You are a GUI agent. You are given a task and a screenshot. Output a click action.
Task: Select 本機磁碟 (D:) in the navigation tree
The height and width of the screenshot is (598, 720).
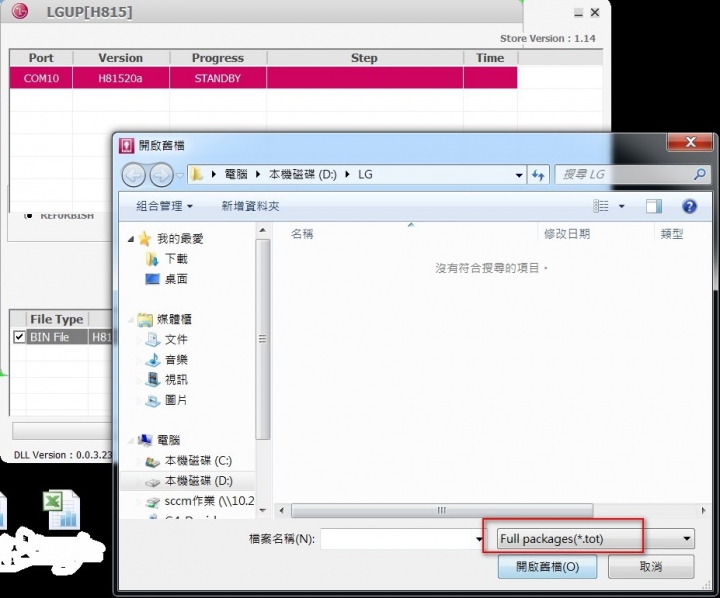click(x=198, y=481)
